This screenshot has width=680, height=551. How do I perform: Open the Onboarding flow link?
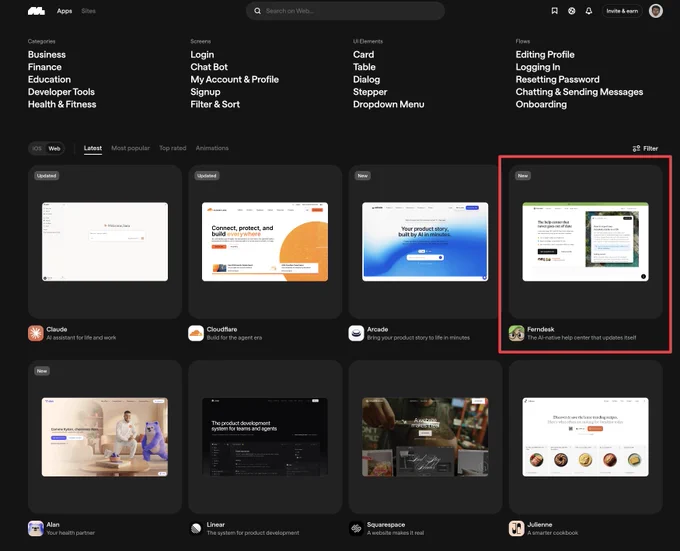[541, 104]
